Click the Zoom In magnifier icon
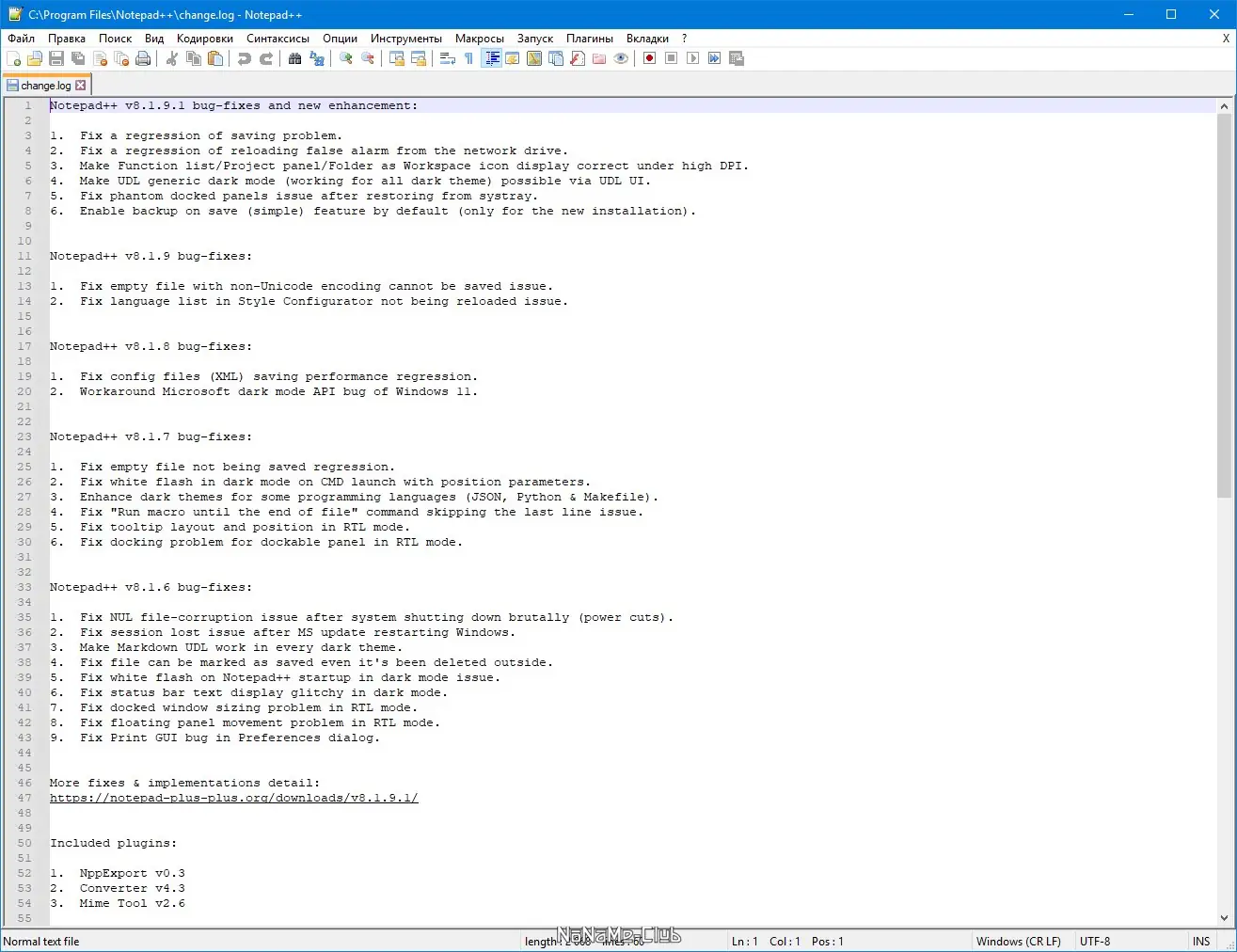The width and height of the screenshot is (1237, 952). coord(346,58)
